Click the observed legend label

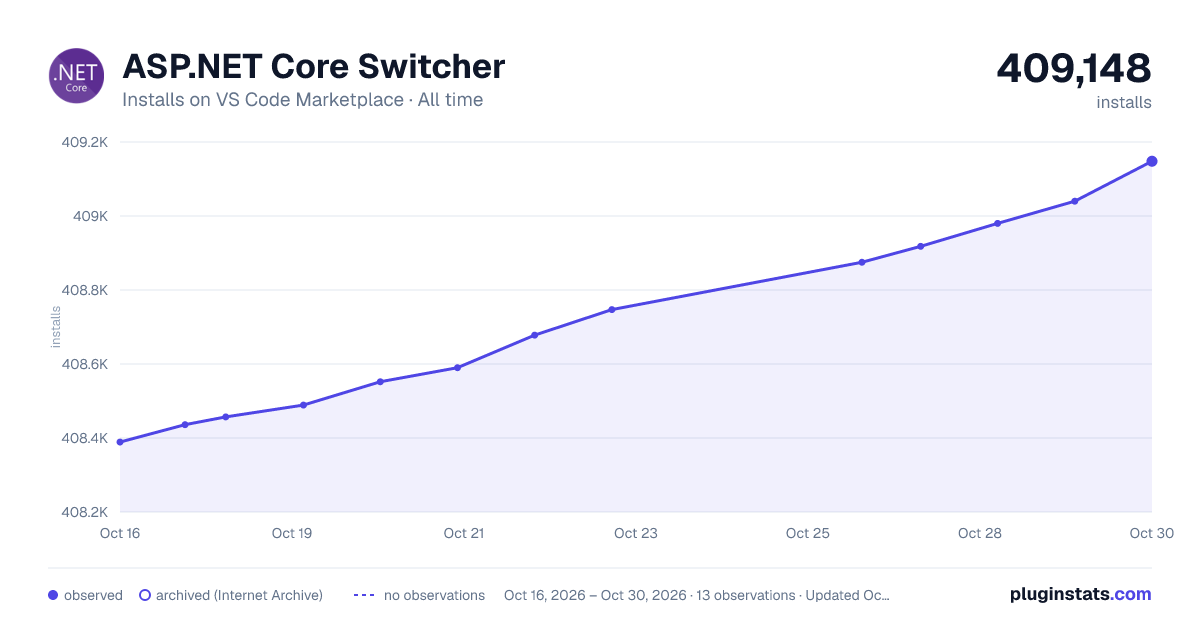pos(93,595)
